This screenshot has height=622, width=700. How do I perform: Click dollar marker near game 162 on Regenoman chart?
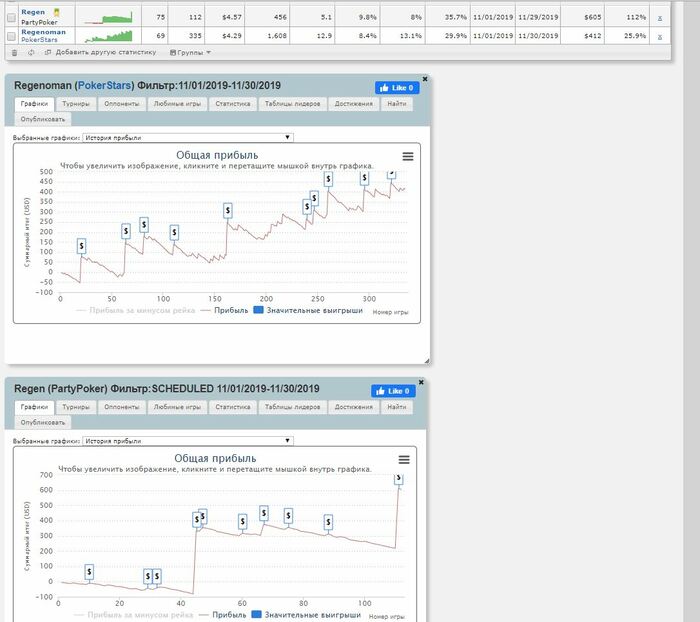[x=228, y=210]
